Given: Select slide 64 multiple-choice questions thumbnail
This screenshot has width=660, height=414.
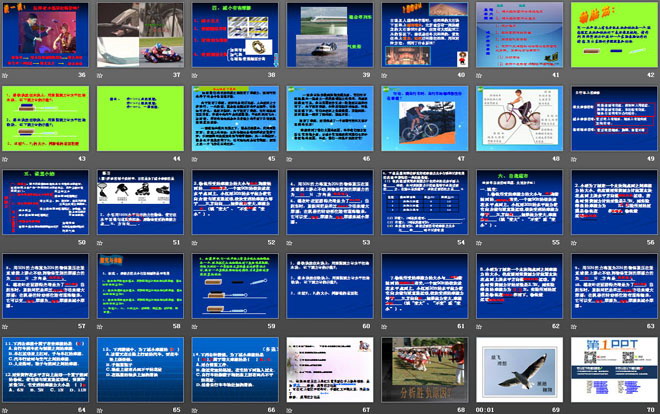Looking at the screenshot, I should point(45,369).
